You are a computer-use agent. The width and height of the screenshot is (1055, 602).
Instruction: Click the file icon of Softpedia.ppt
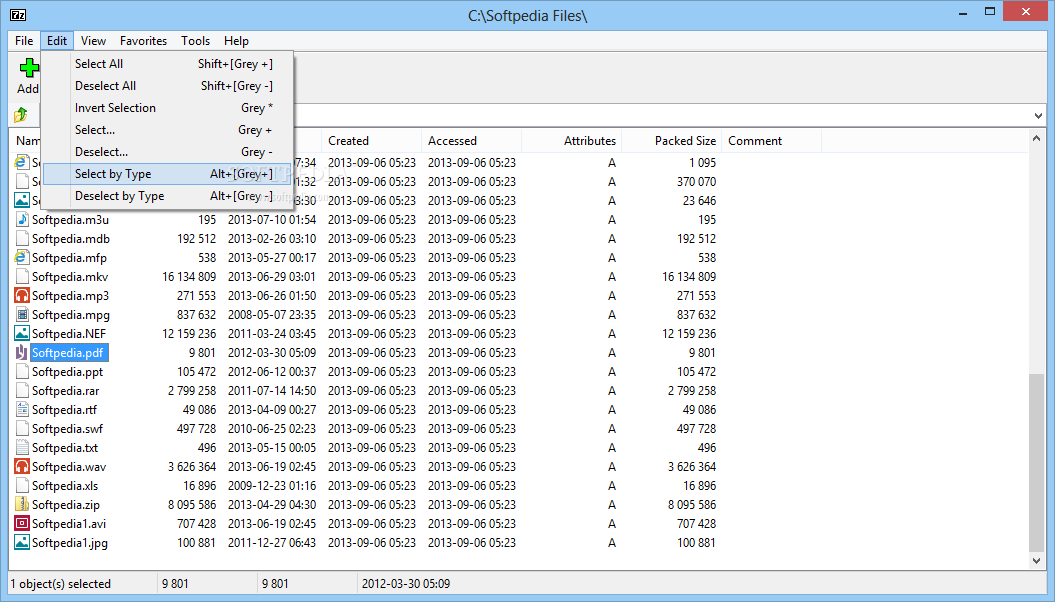pyautogui.click(x=22, y=371)
